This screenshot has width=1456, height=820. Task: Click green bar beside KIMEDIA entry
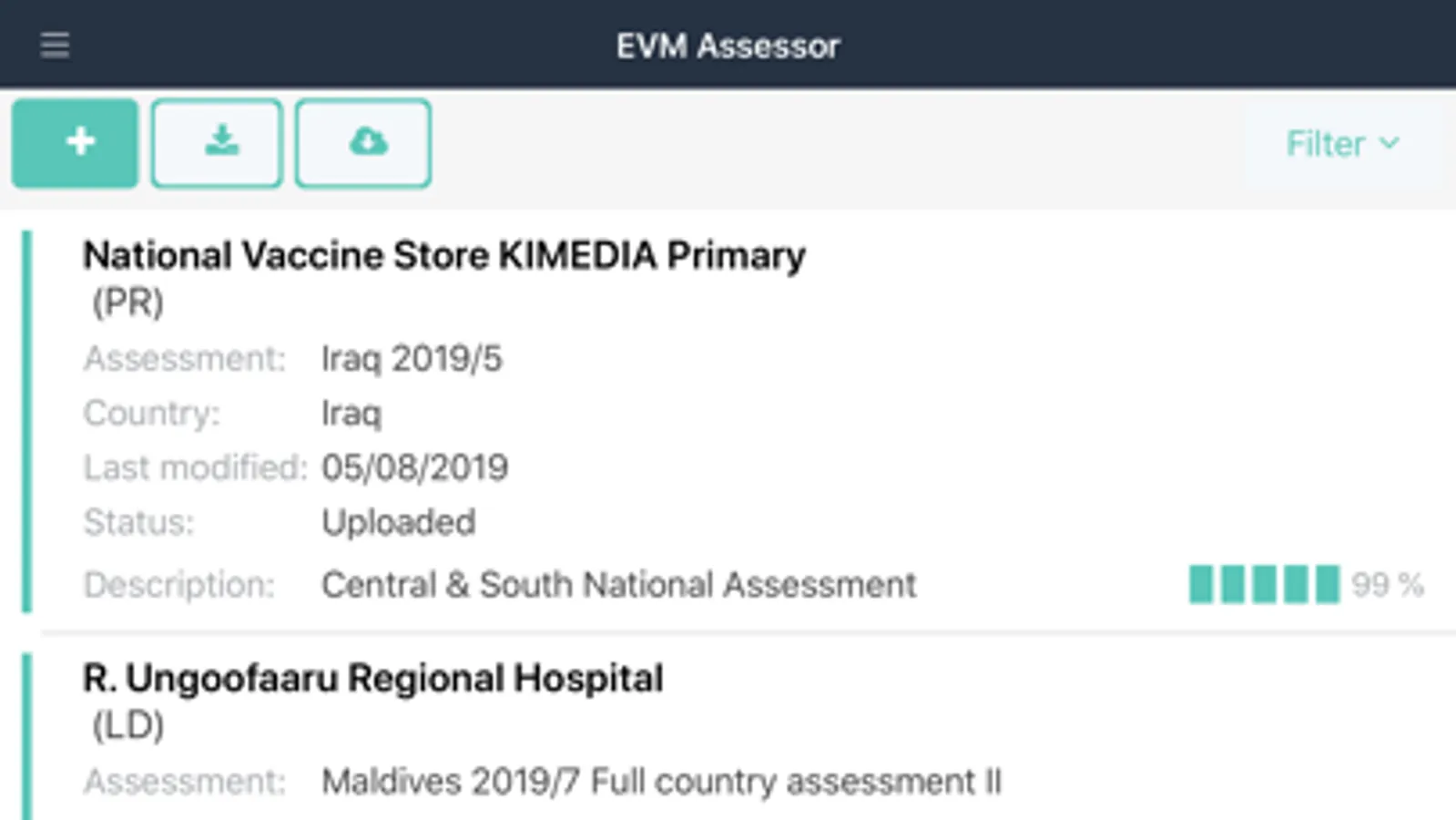tap(27, 421)
